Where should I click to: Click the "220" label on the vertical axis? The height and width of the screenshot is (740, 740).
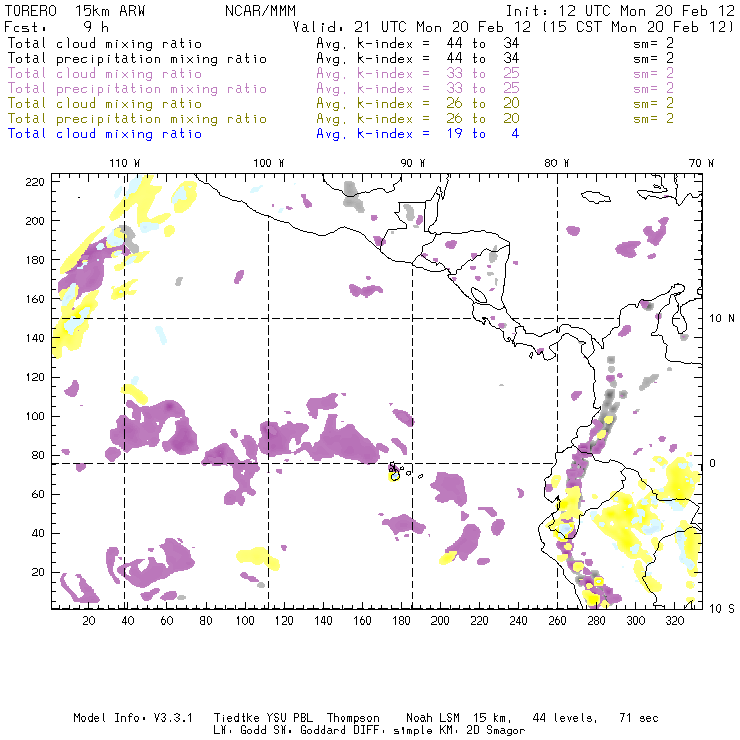tap(35, 182)
